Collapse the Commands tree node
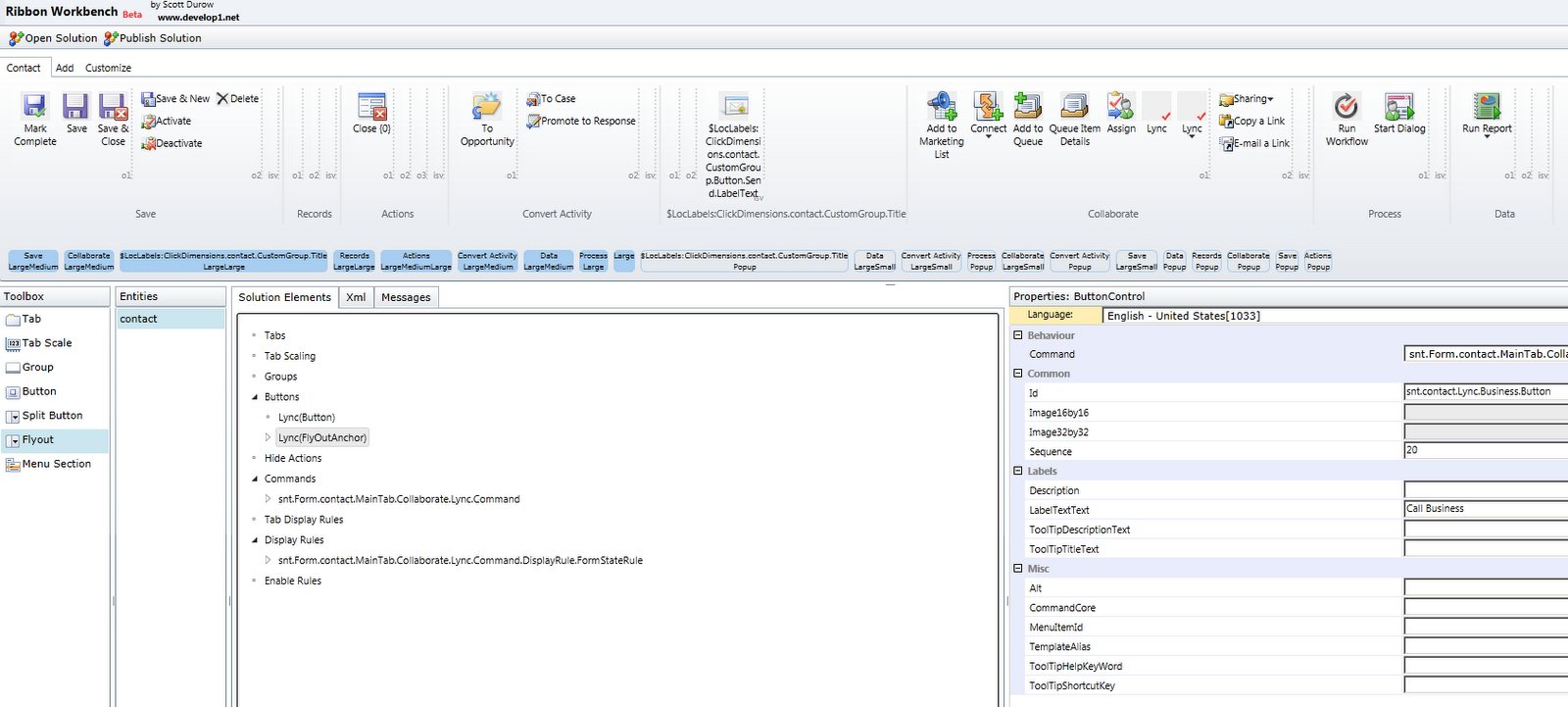This screenshot has height=707, width=1568. point(254,480)
